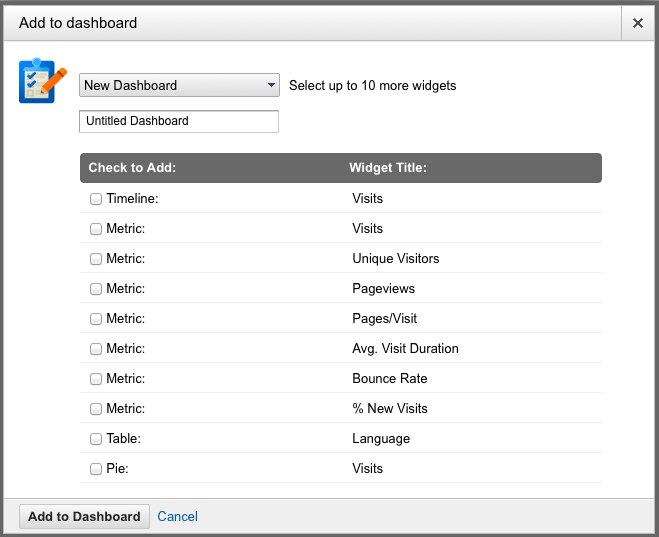The height and width of the screenshot is (537, 659).
Task: Enable the Metric Visits widget checkbox
Action: 96,229
